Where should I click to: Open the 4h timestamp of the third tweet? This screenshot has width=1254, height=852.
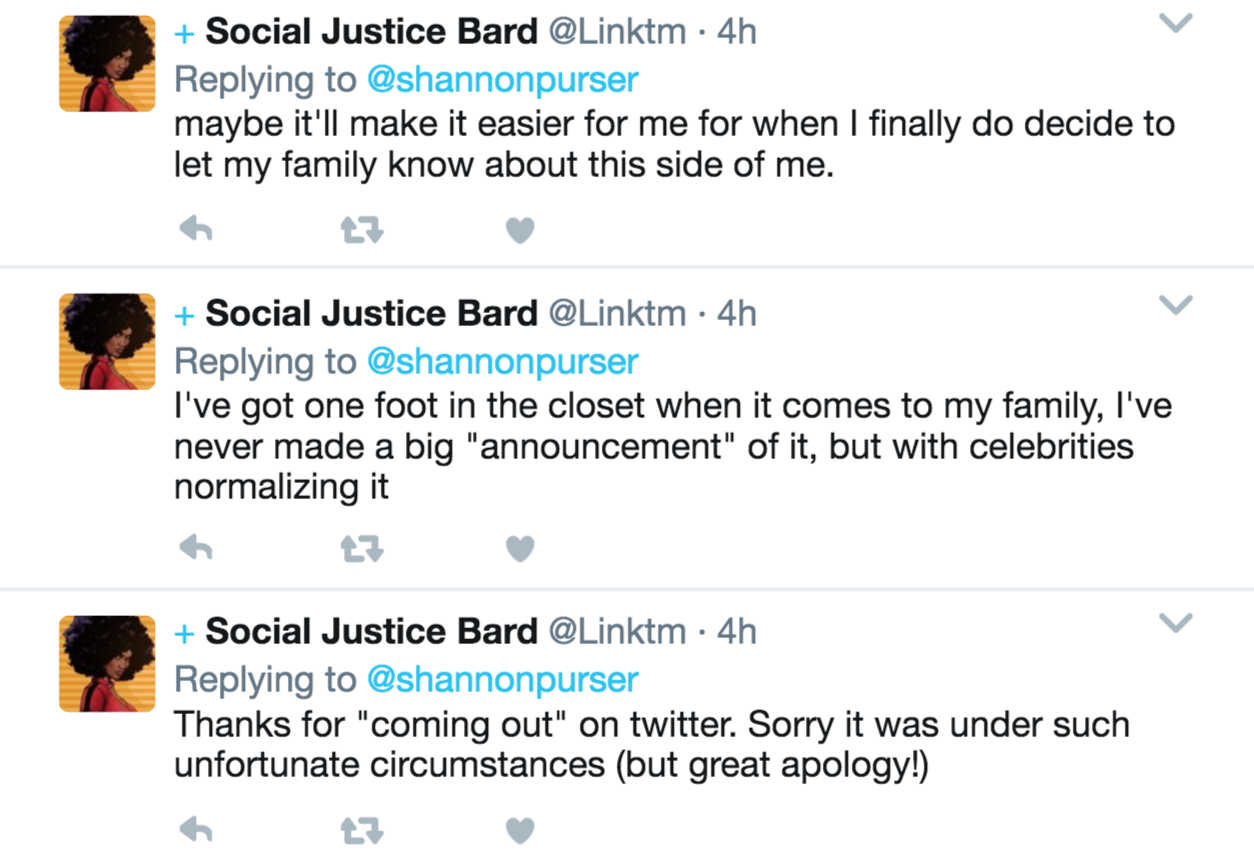[x=737, y=632]
